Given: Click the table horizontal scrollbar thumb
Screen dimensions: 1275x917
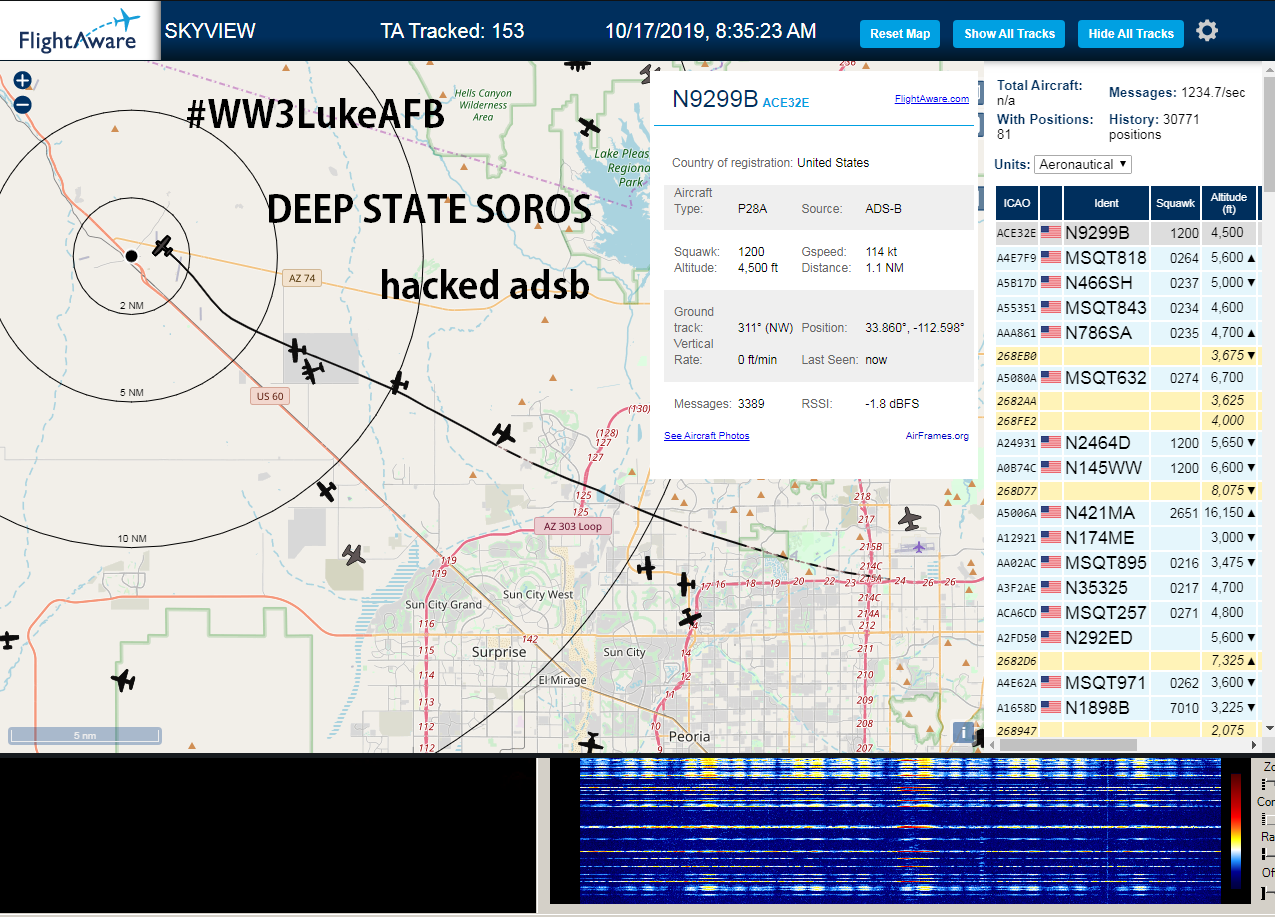Looking at the screenshot, I should (x=1068, y=745).
